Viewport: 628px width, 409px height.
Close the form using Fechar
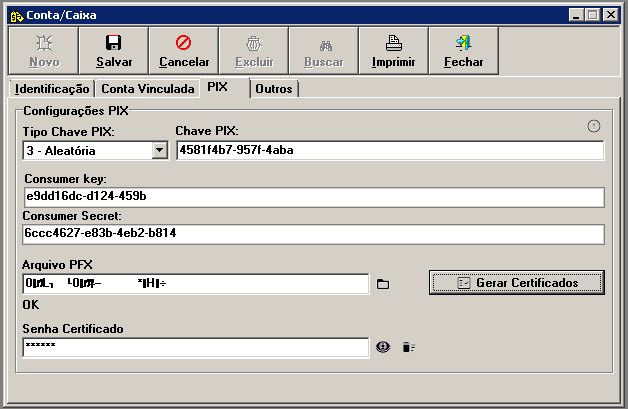coord(464,51)
